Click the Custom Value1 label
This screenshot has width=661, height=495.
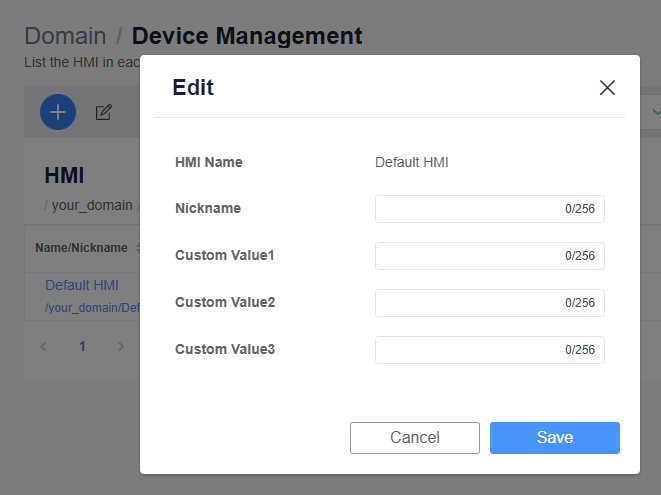(225, 256)
